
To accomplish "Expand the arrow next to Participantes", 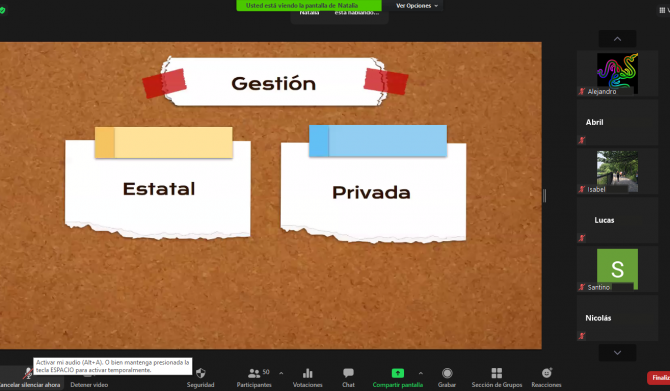I will pyautogui.click(x=281, y=373).
